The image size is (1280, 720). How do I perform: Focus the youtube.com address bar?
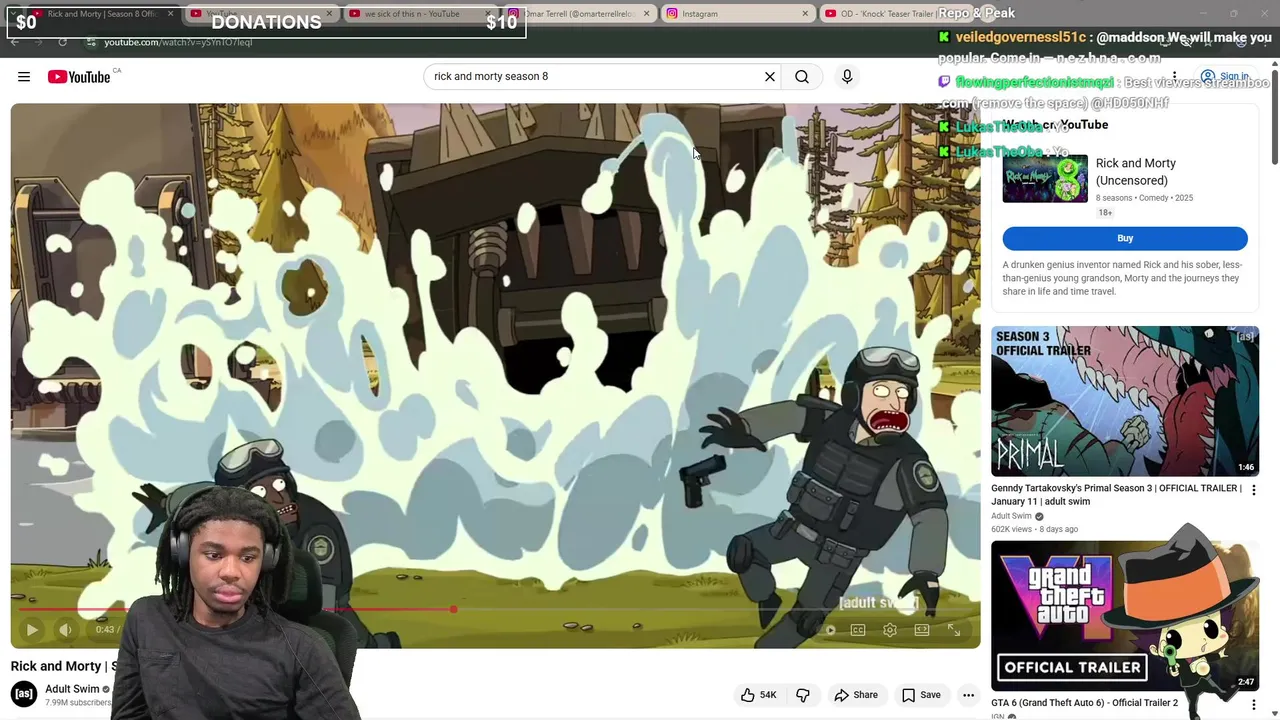point(178,42)
